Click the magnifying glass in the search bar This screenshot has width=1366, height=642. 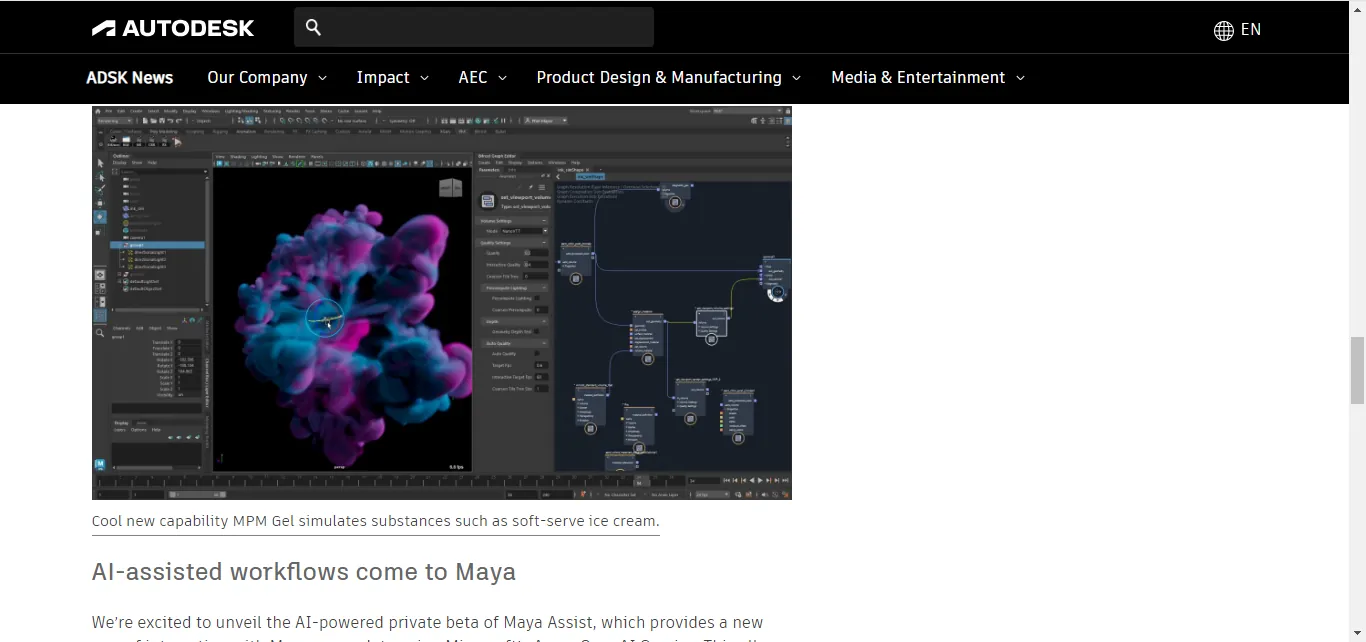(313, 27)
